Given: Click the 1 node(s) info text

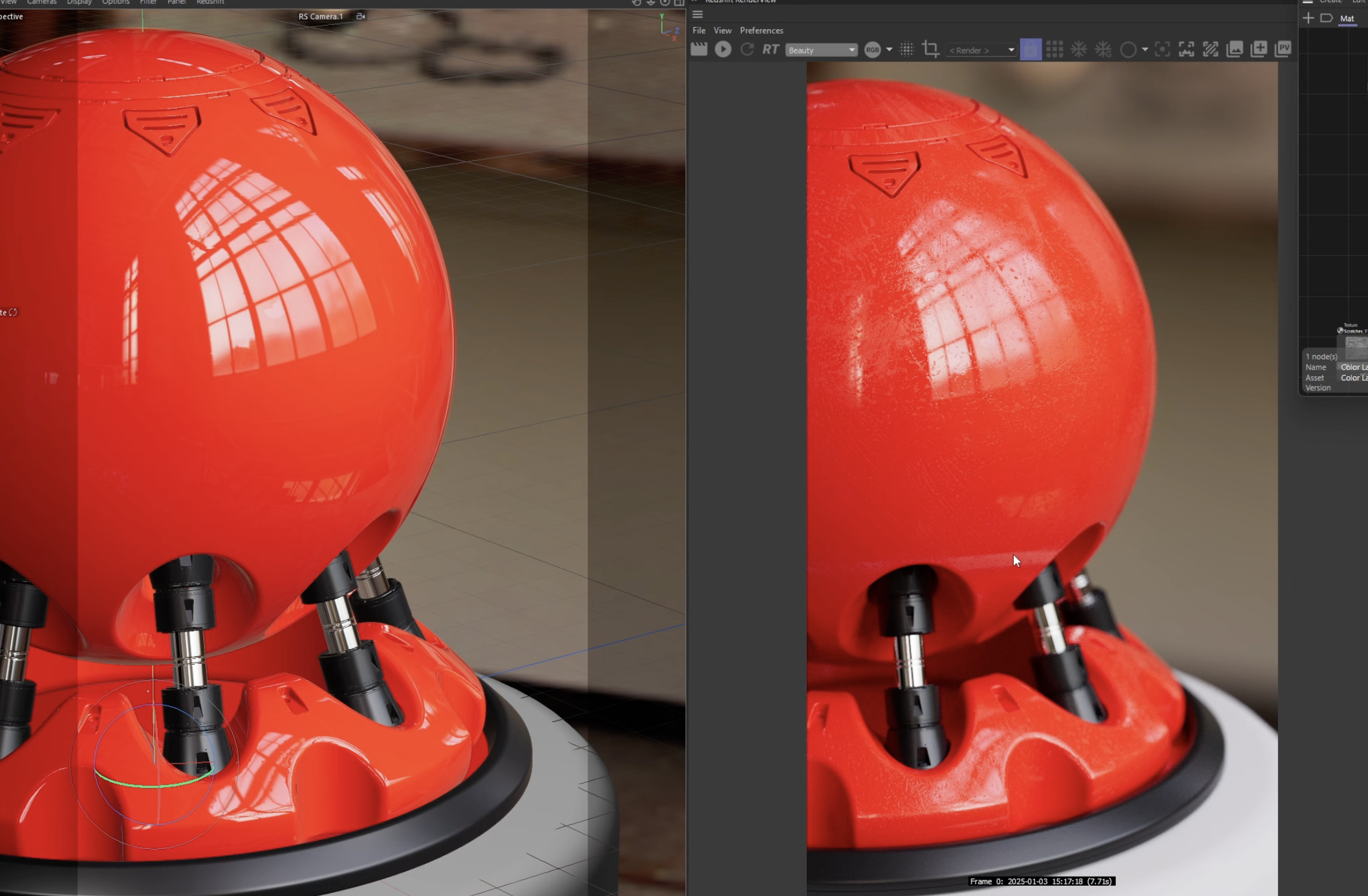Looking at the screenshot, I should pos(1321,356).
